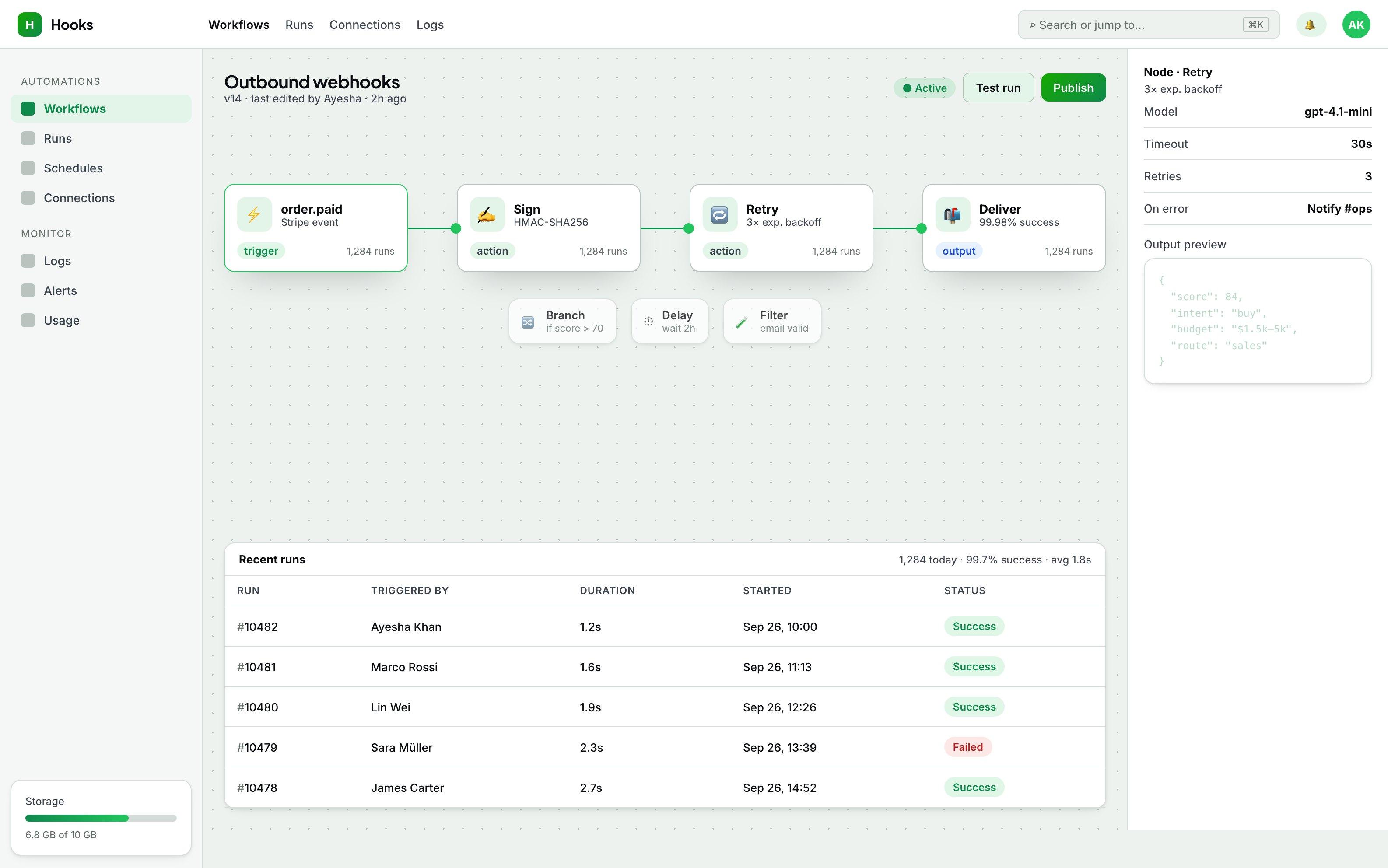The height and width of the screenshot is (868, 1388).
Task: Click the gpt-4.1-mini model value
Action: pos(1338,112)
